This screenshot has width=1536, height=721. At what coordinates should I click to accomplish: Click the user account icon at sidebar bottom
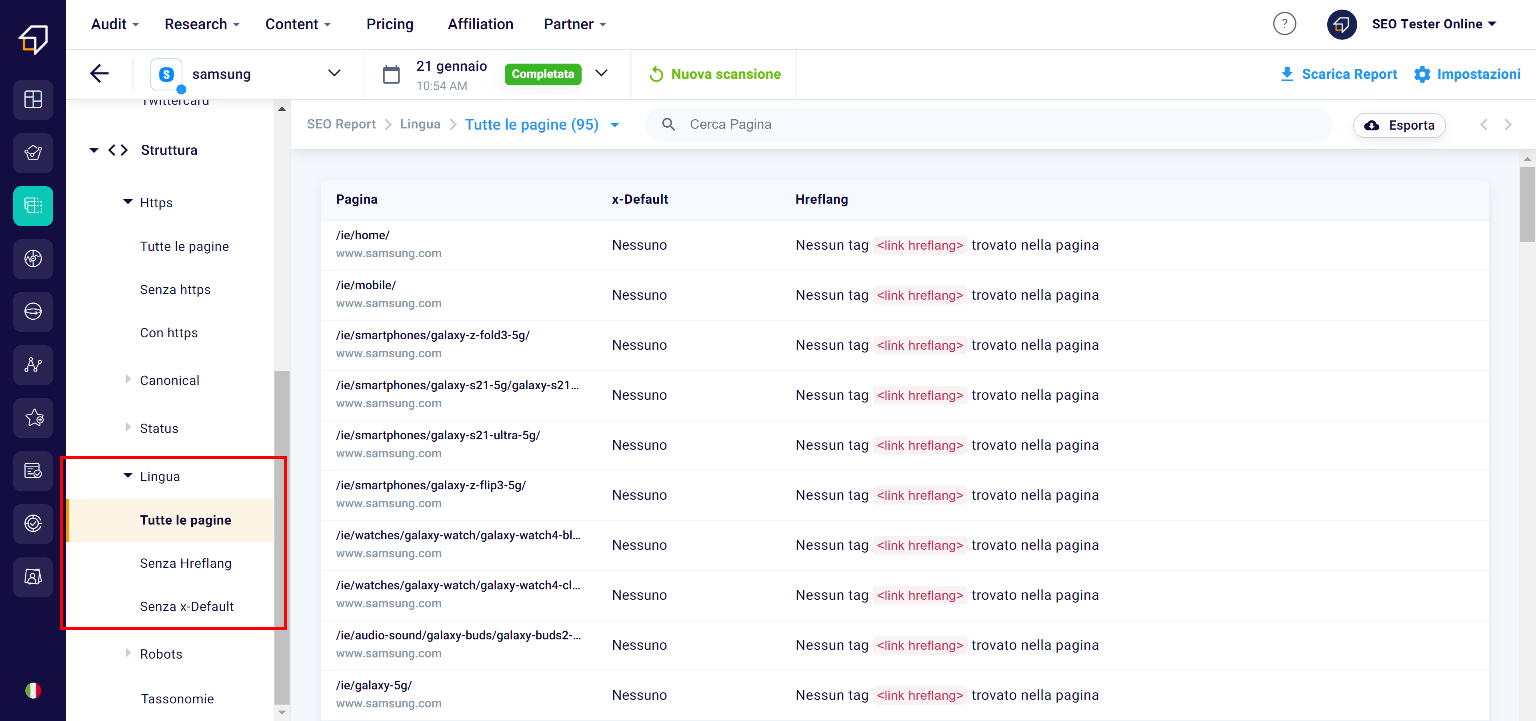pyautogui.click(x=33, y=577)
